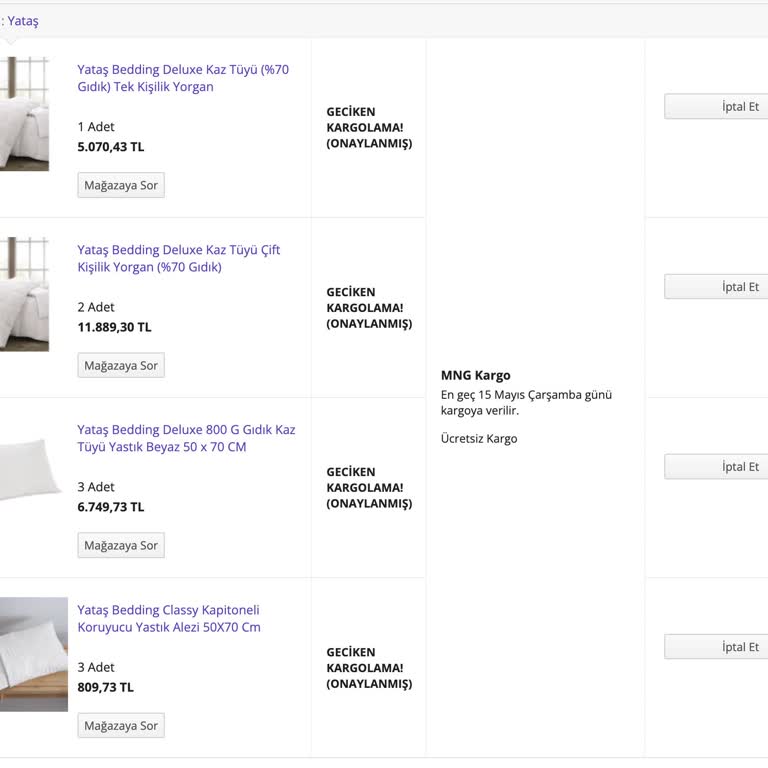
Task: Open the Yataş store link at top
Action: pyautogui.click(x=23, y=21)
